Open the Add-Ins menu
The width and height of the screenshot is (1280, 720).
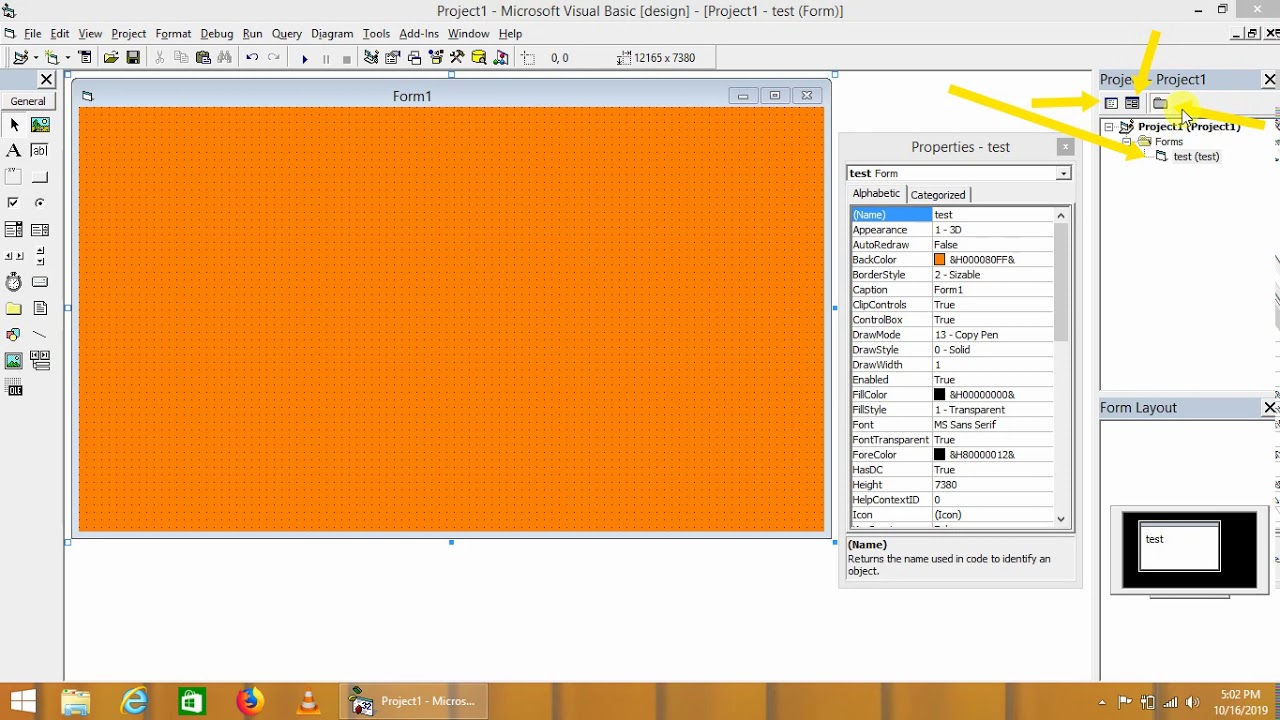click(x=419, y=34)
